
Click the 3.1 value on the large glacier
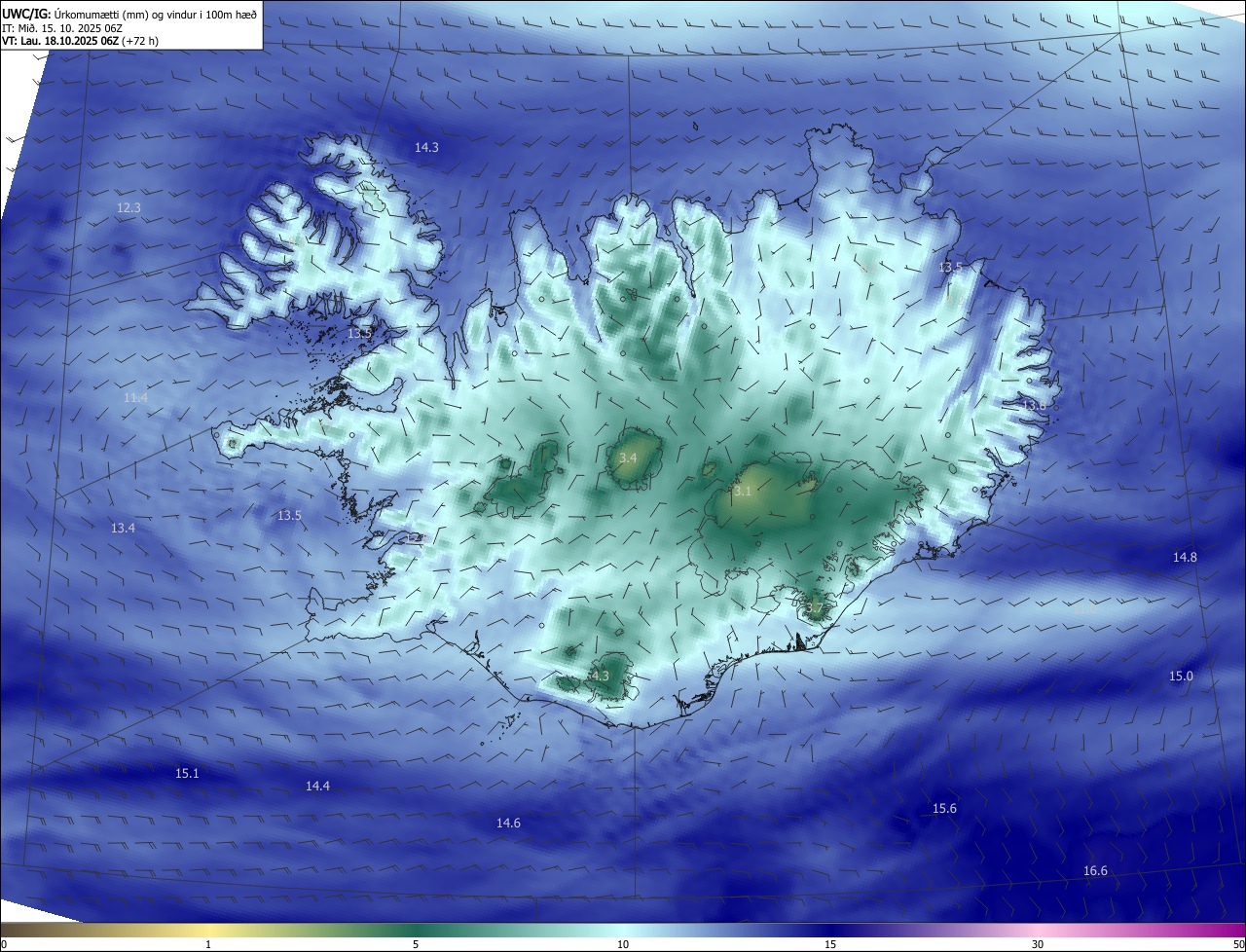coord(743,493)
